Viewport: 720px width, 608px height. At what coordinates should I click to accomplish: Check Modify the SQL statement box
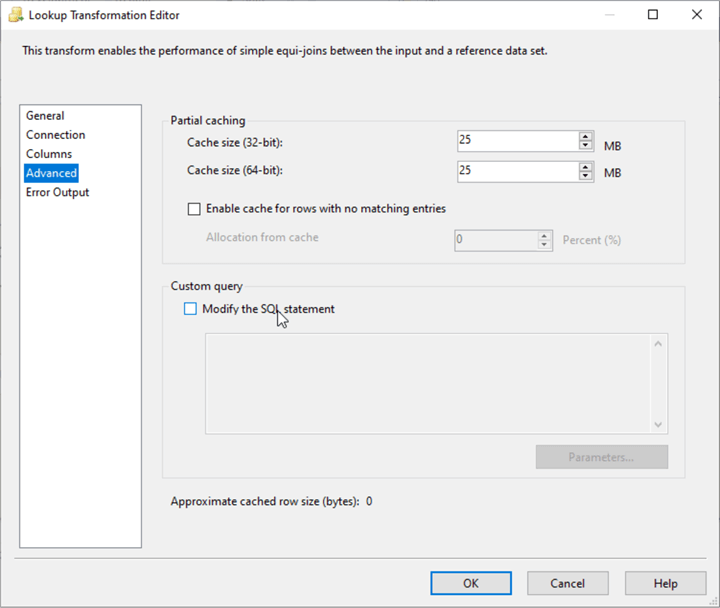[191, 309]
